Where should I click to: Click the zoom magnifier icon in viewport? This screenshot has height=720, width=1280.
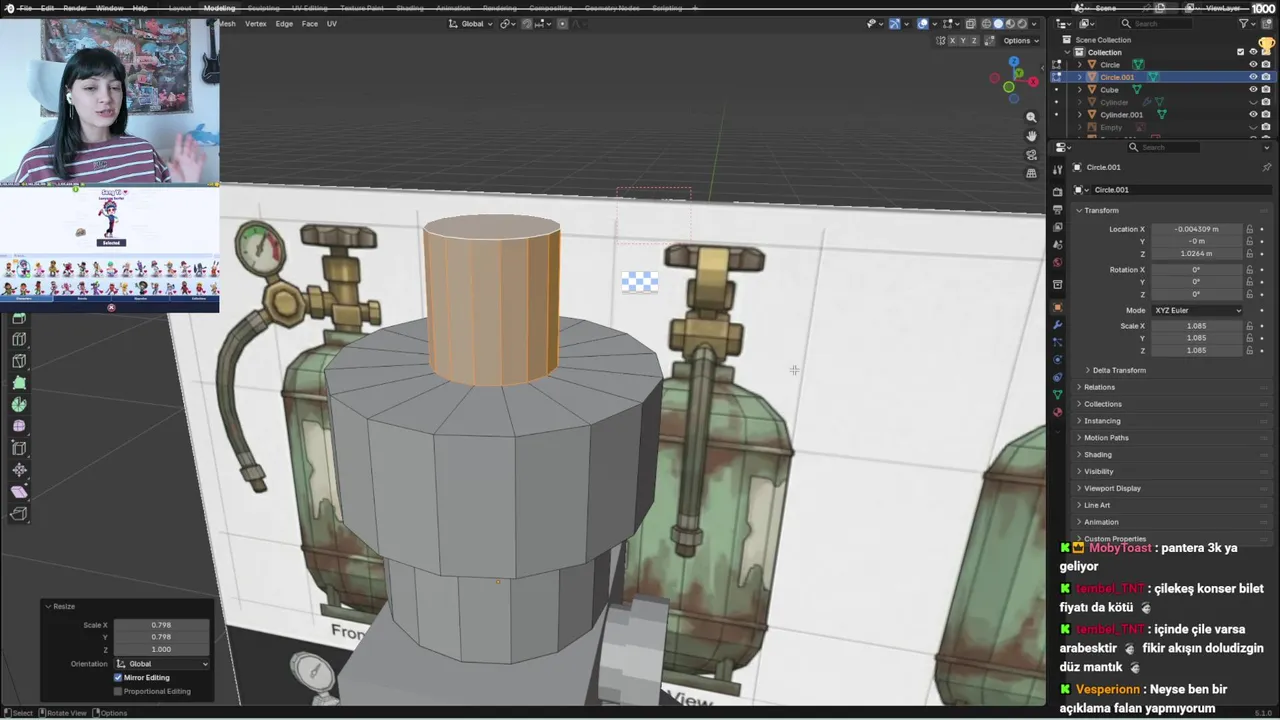(1031, 117)
